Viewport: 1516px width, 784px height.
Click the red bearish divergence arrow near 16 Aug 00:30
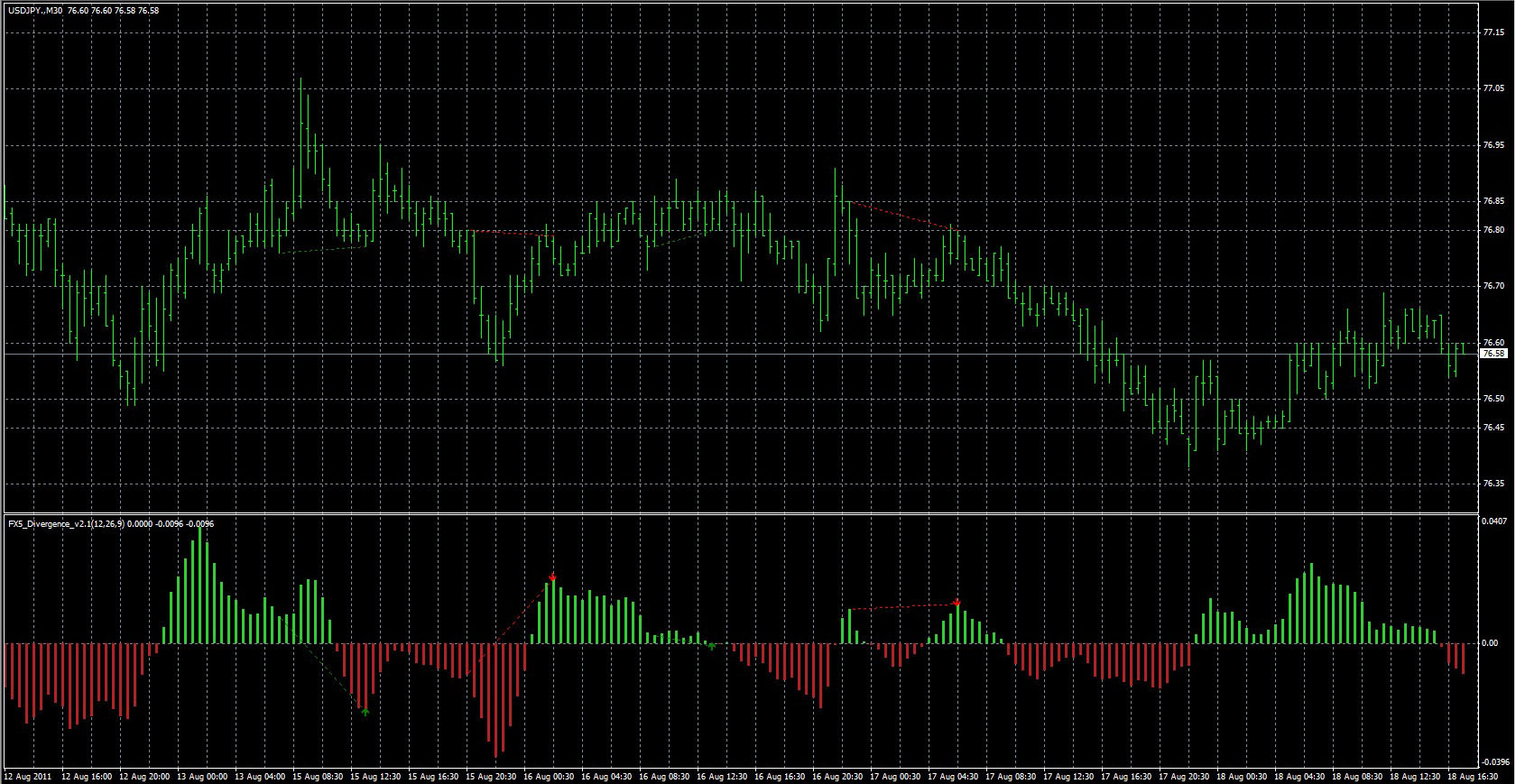tap(552, 576)
